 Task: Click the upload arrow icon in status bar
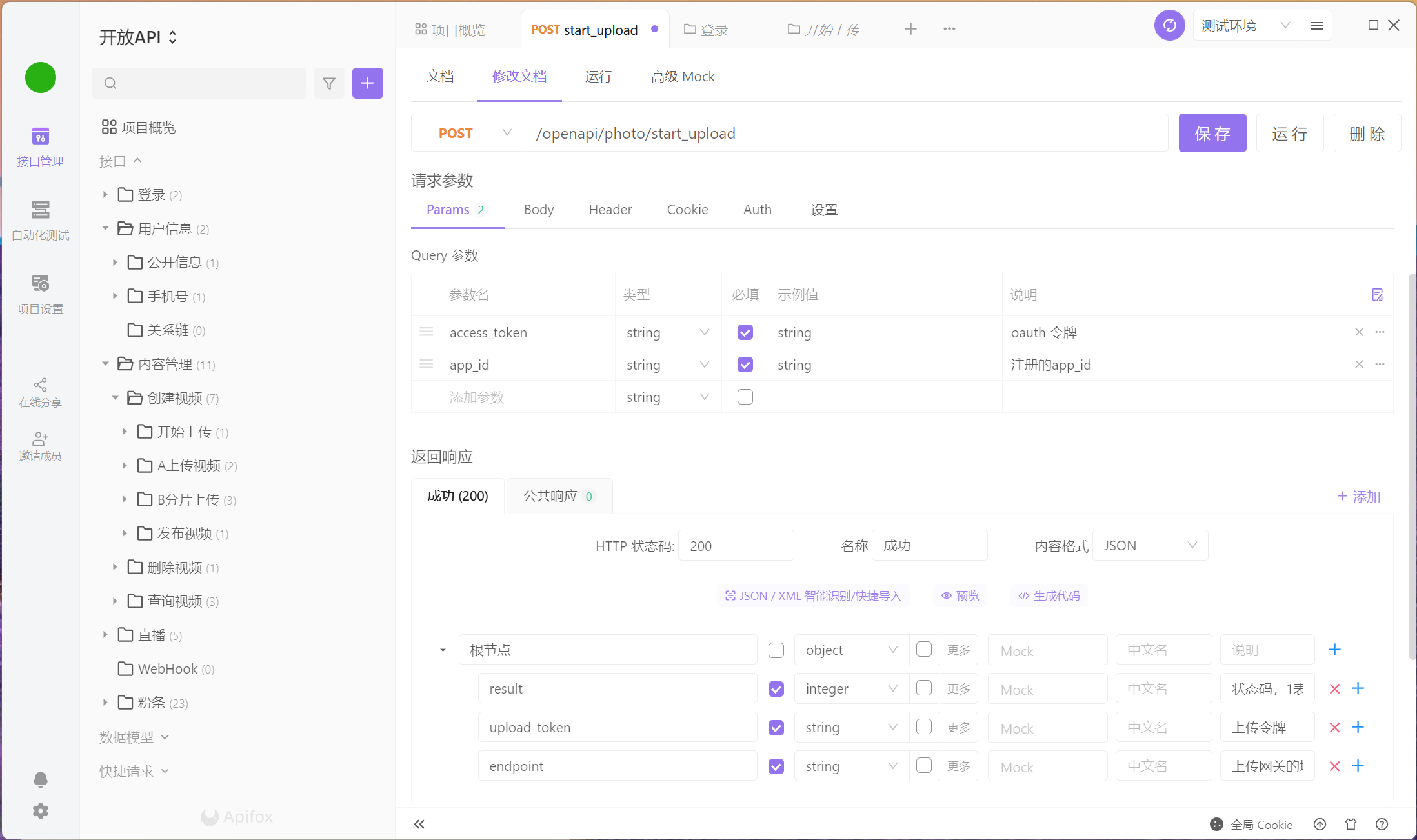1320,824
